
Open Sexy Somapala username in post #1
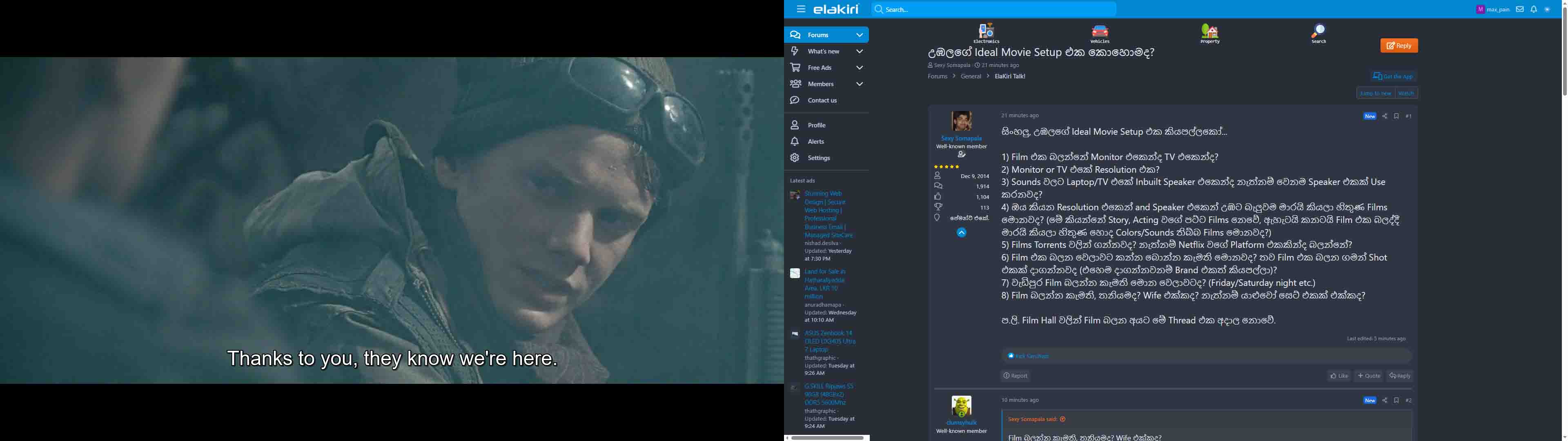(961, 139)
